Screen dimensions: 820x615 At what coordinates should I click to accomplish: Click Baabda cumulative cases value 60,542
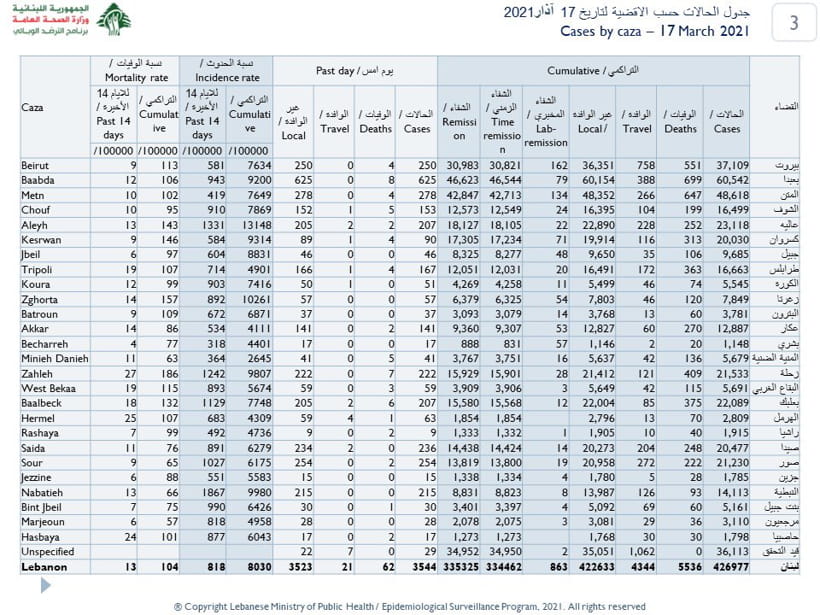tap(732, 180)
